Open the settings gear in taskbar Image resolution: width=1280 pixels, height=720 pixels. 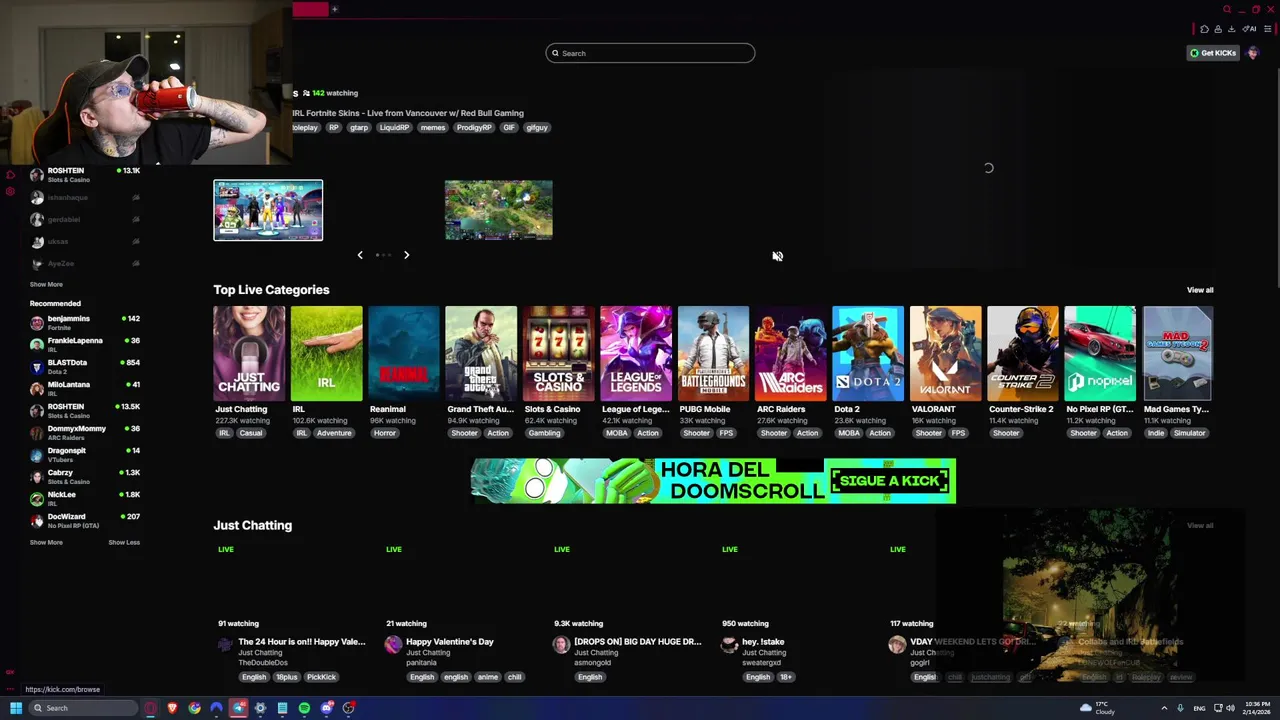click(260, 708)
